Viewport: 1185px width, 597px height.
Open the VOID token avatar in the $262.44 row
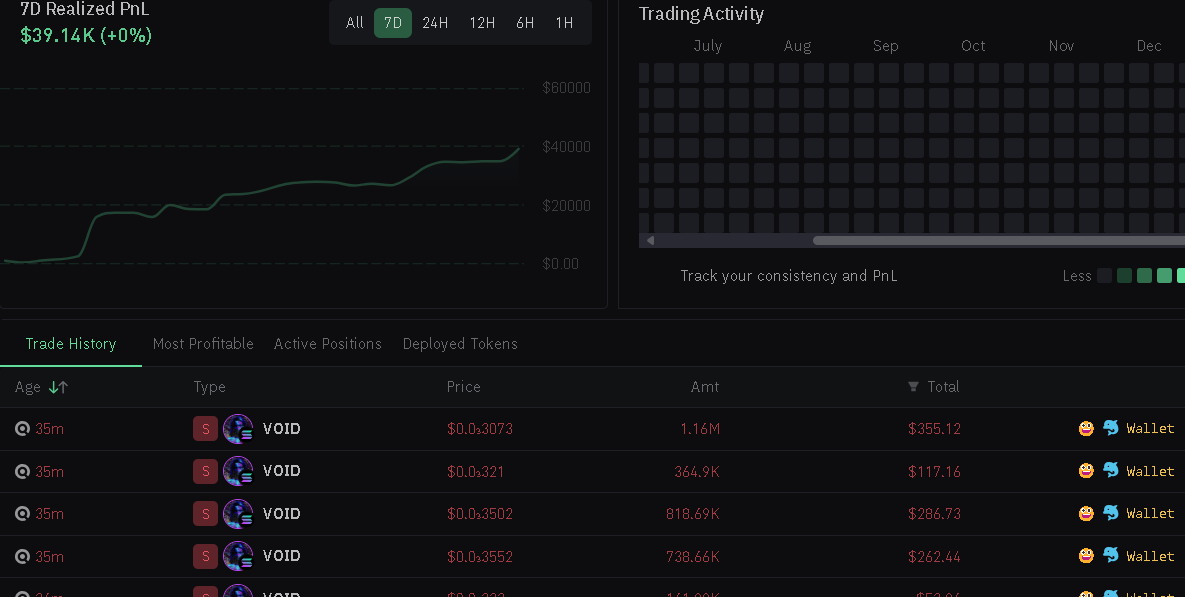238,557
